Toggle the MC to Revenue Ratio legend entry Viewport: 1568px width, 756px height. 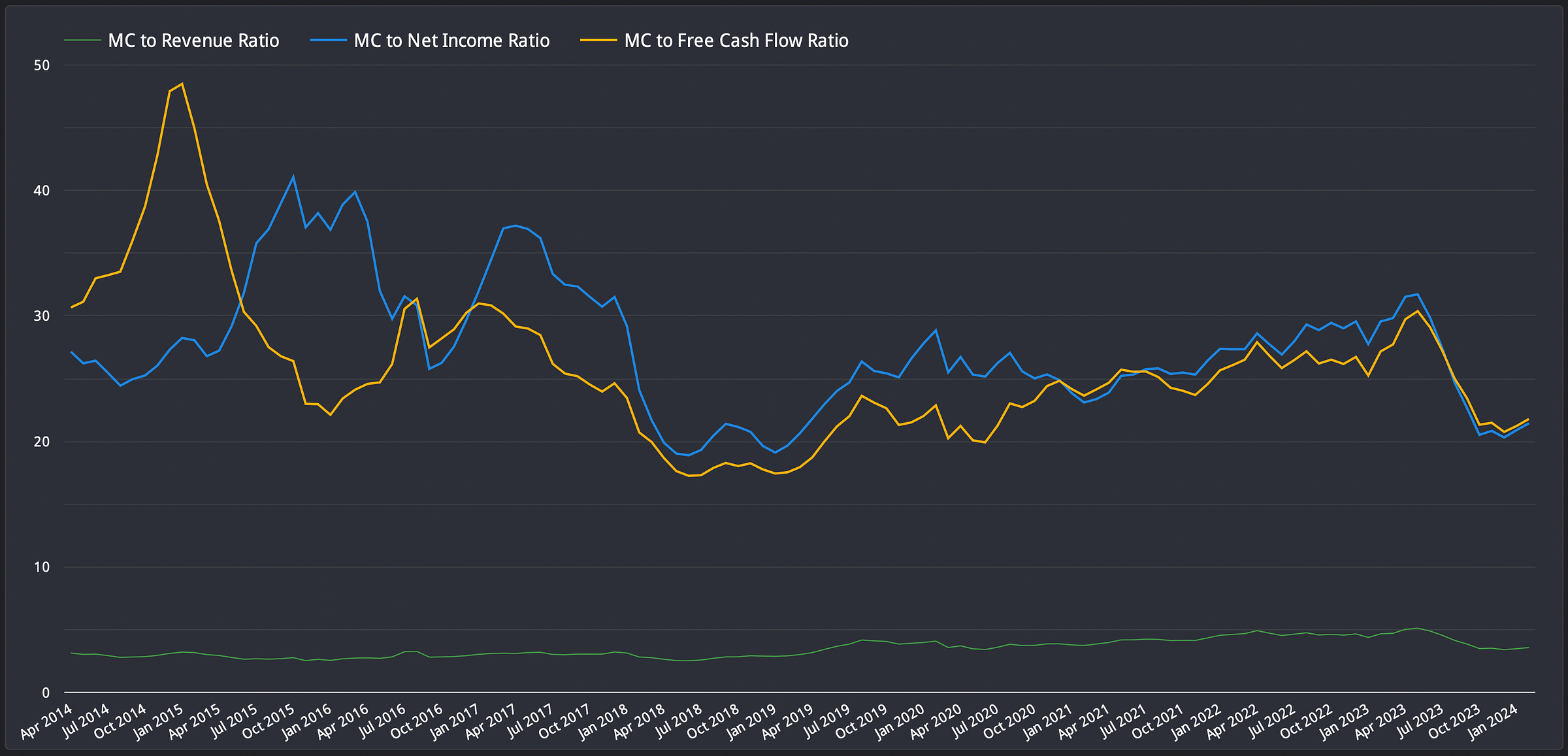click(x=193, y=41)
